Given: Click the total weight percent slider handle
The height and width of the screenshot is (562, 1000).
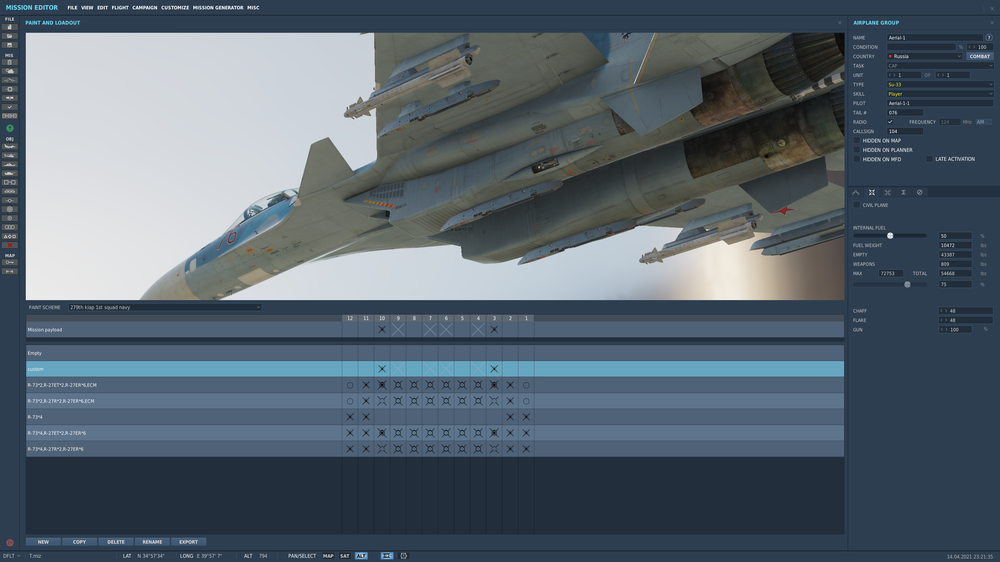Looking at the screenshot, I should click(x=908, y=285).
